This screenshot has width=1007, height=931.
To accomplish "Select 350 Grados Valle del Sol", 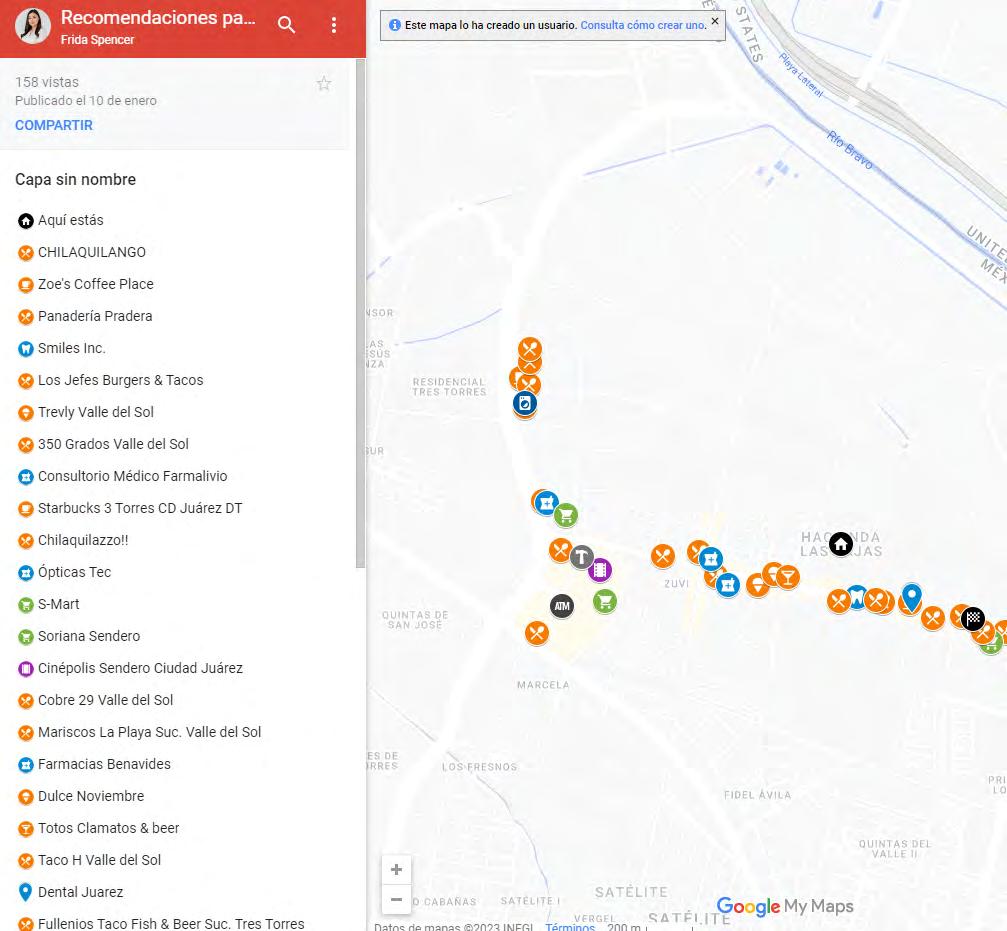I will click(x=113, y=444).
